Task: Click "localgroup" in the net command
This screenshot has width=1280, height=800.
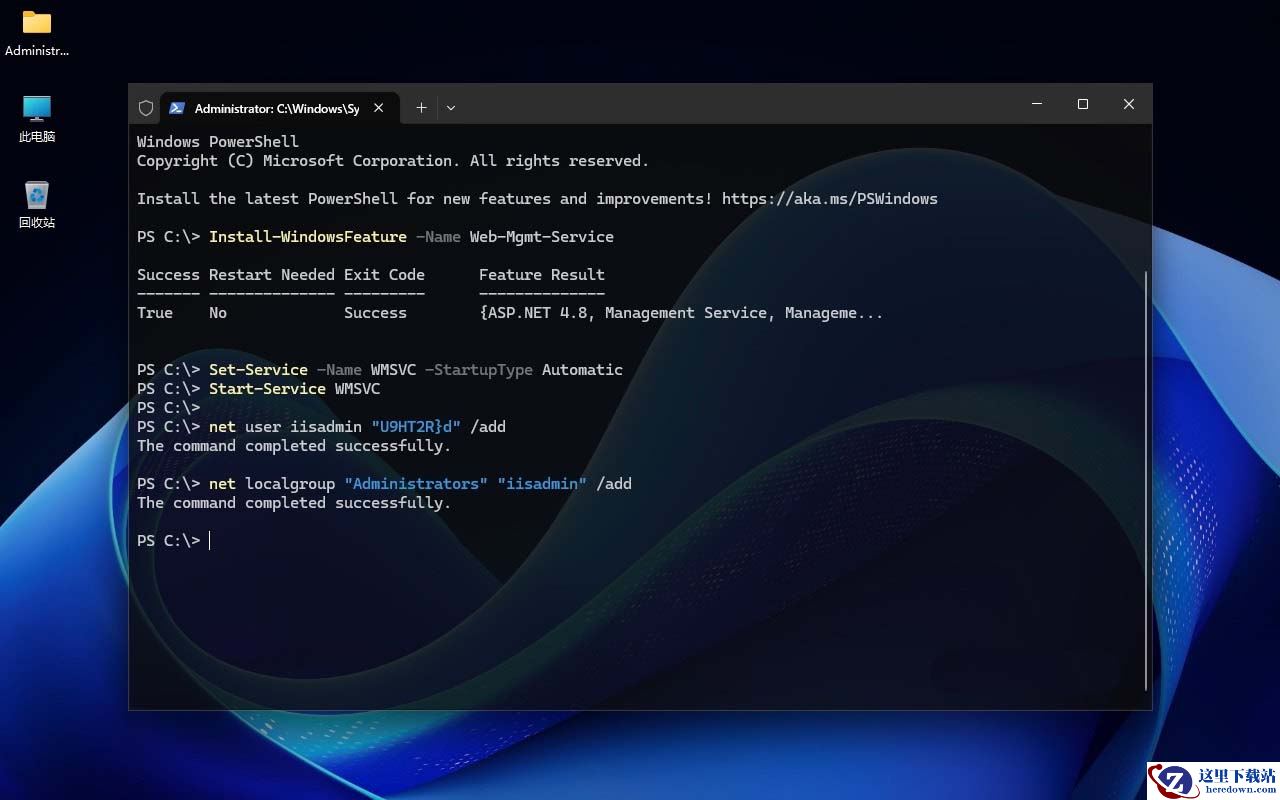Action: click(290, 484)
